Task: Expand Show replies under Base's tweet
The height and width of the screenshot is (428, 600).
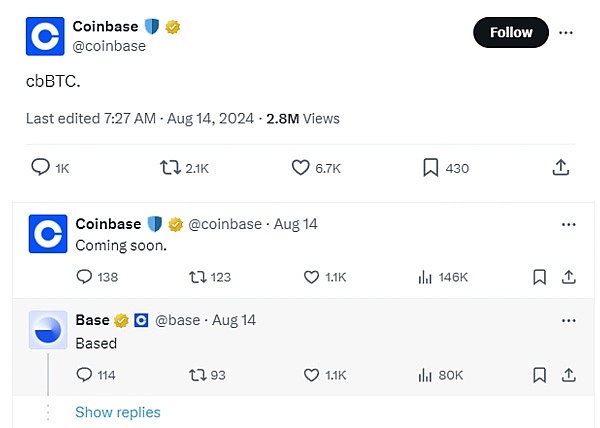Action: point(118,412)
